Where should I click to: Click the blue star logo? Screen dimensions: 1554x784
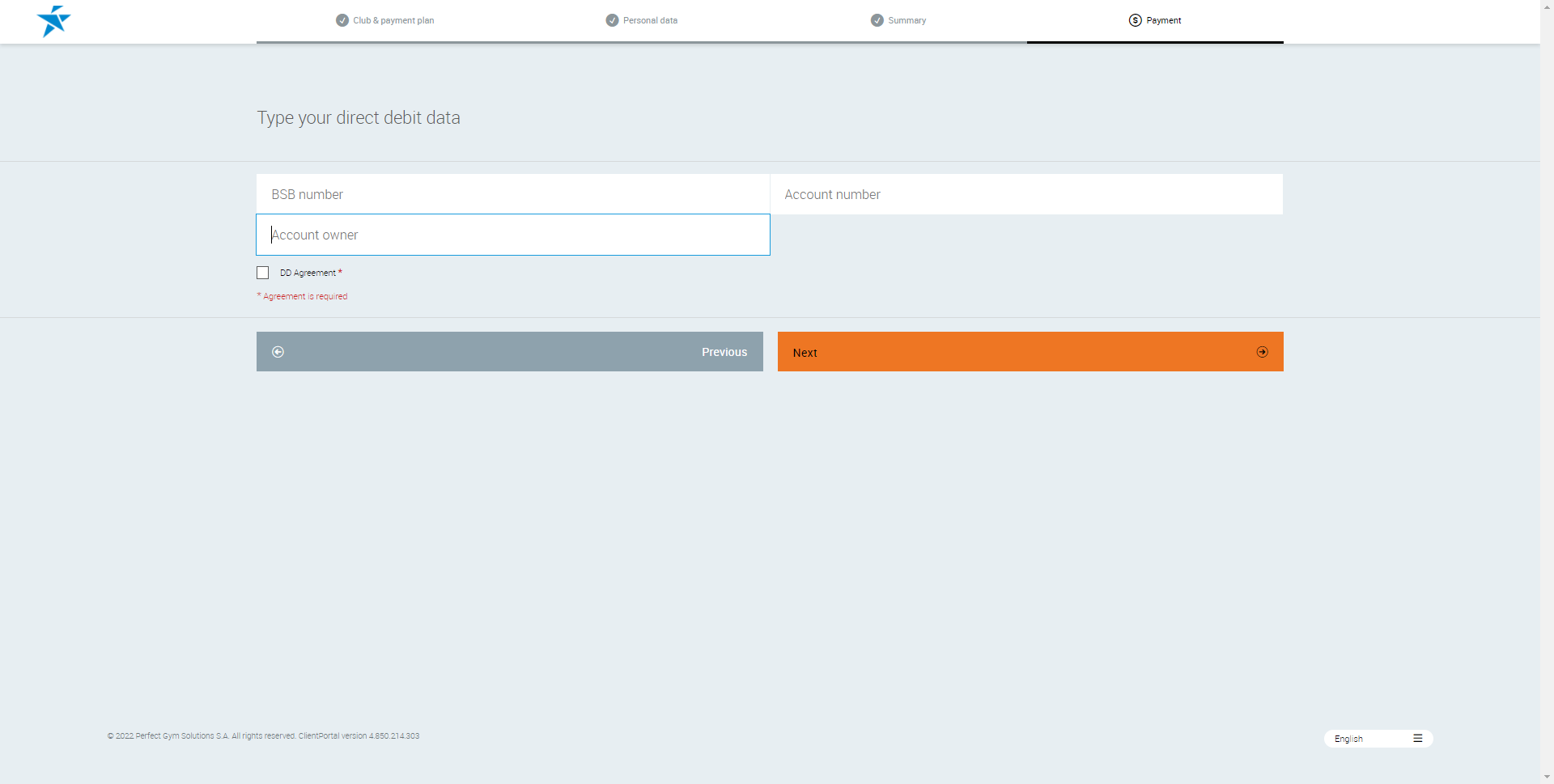tap(53, 21)
